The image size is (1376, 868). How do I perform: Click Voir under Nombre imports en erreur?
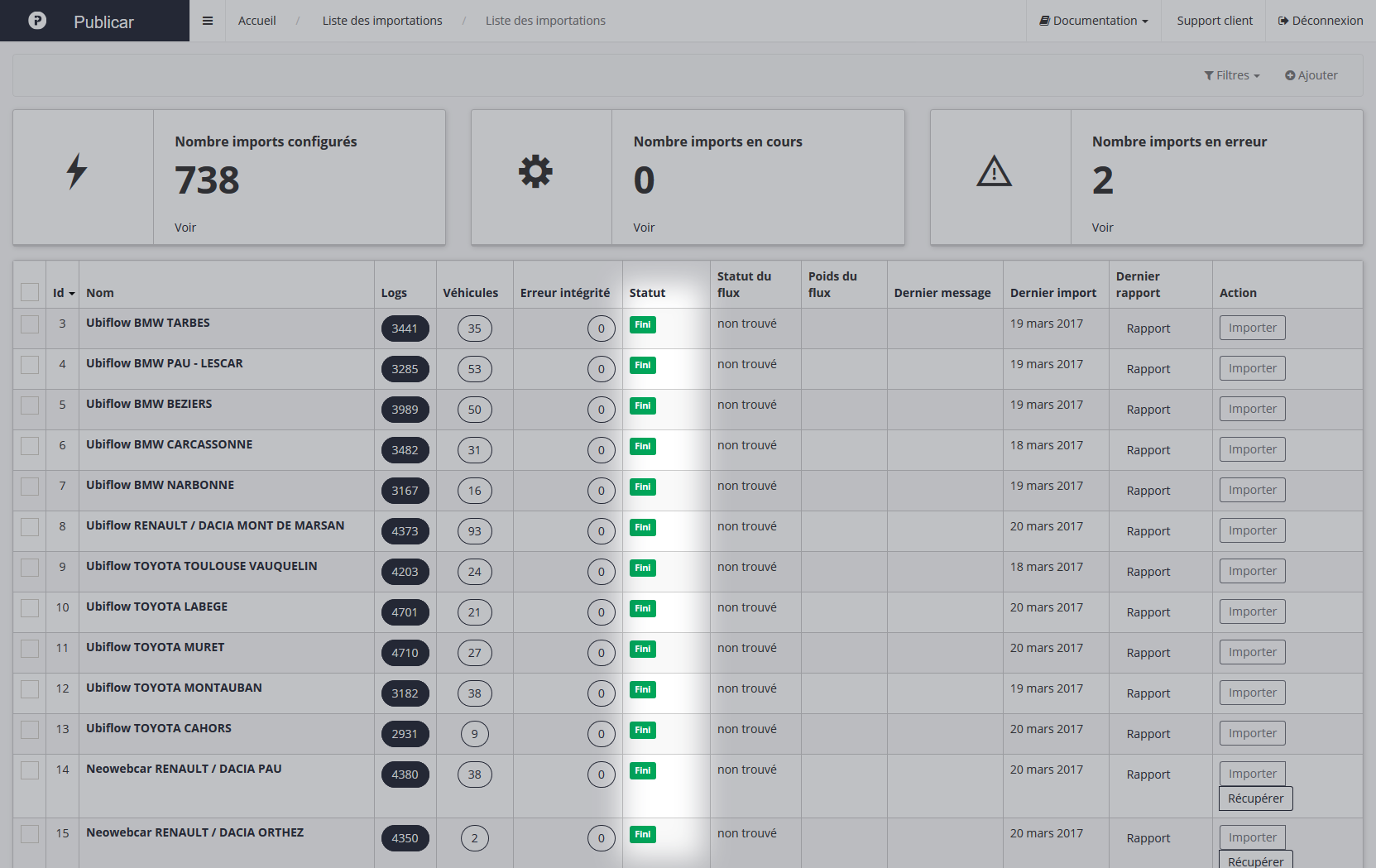[1102, 228]
